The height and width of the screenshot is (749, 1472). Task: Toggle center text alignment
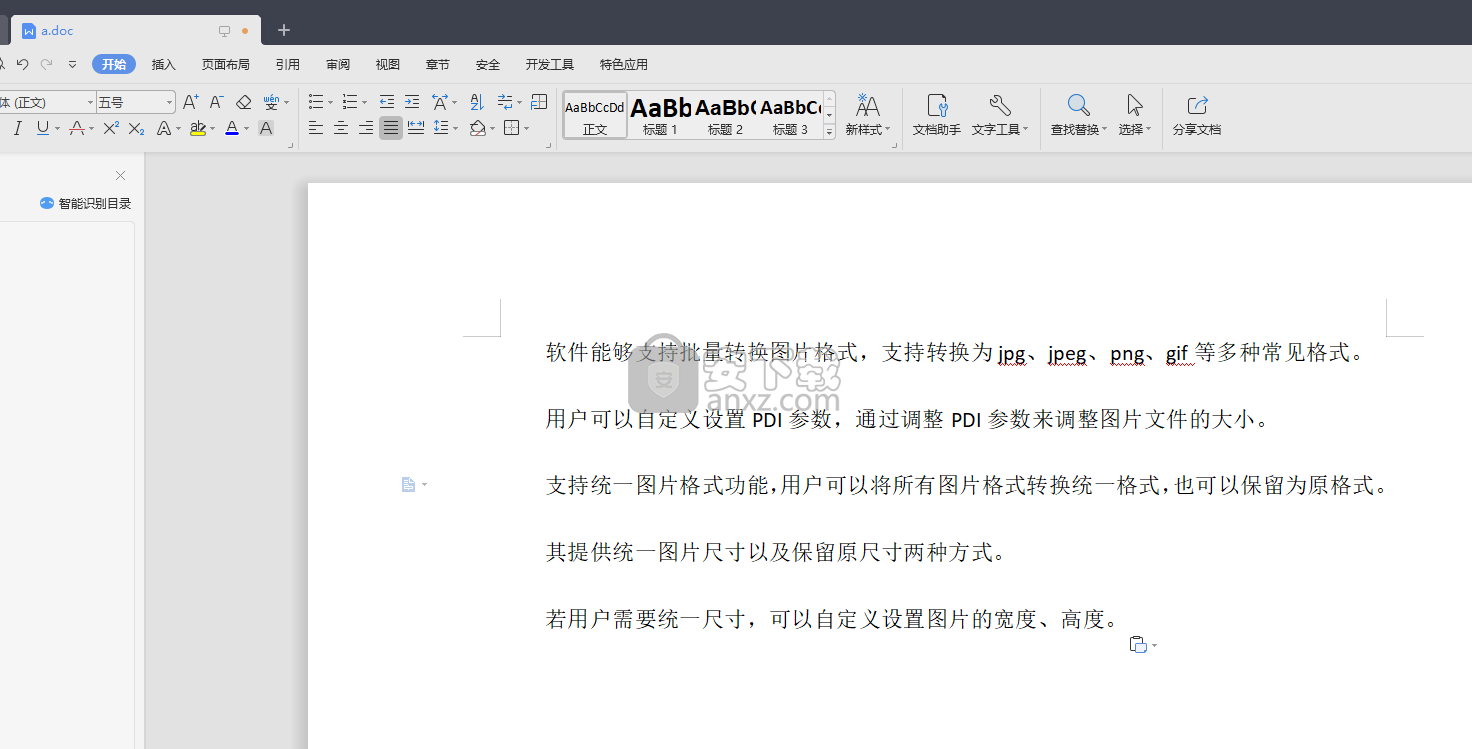341,128
